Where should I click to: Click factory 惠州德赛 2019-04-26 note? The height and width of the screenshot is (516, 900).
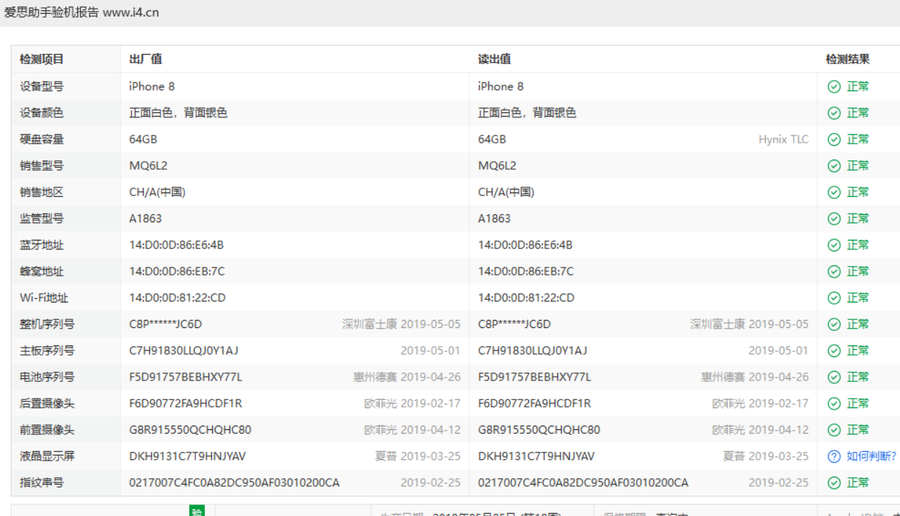pyautogui.click(x=407, y=377)
